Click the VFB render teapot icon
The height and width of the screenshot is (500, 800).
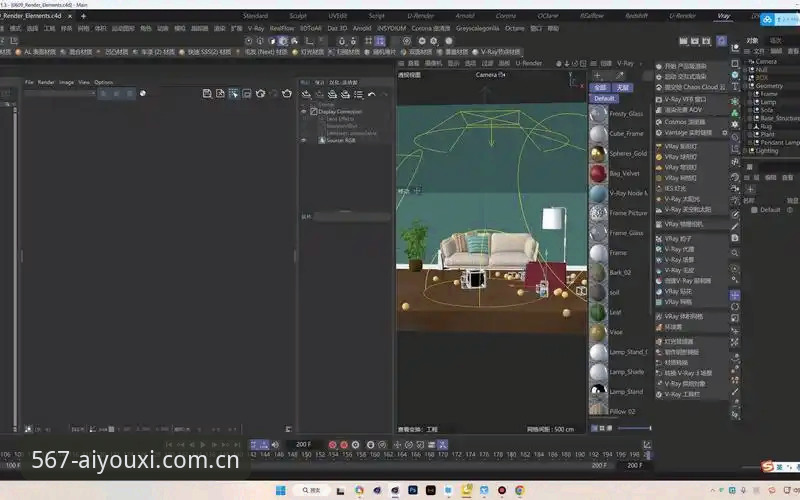coord(287,93)
